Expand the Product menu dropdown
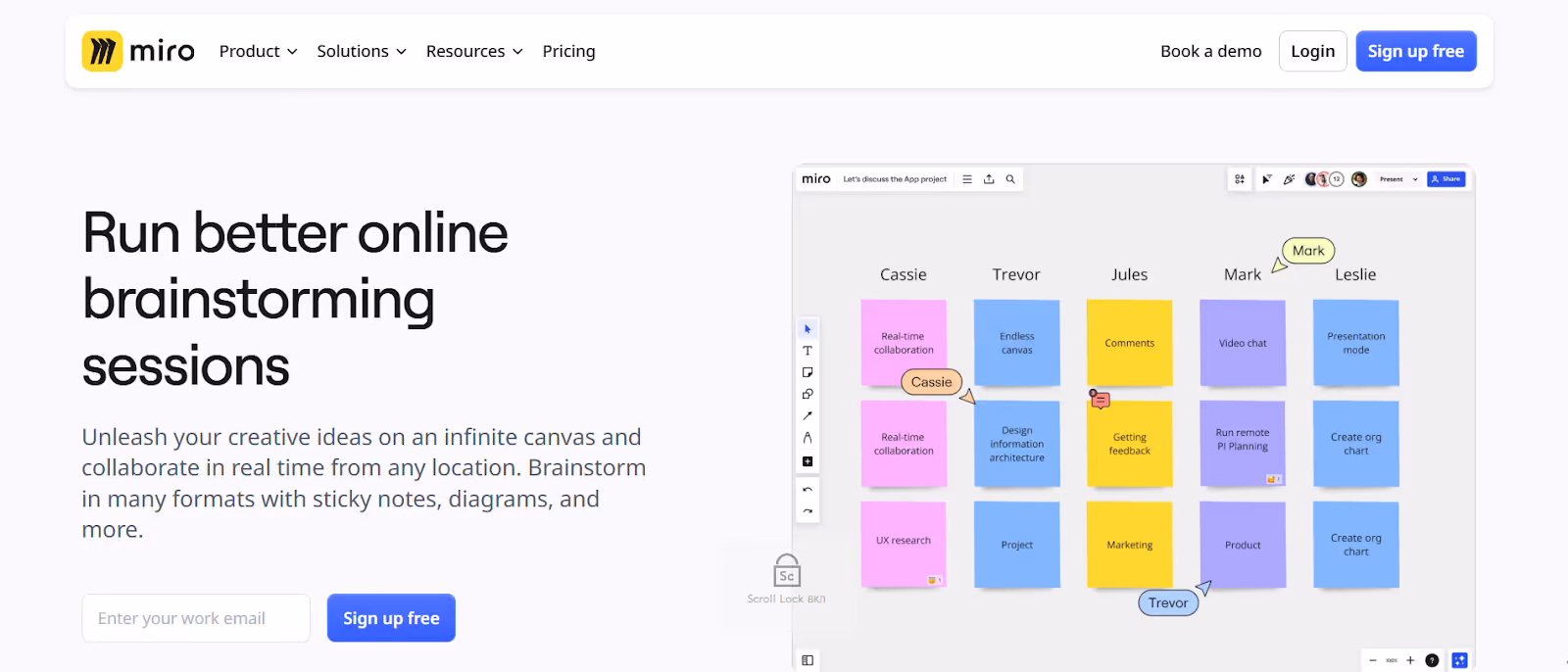The image size is (1568, 672). (259, 51)
